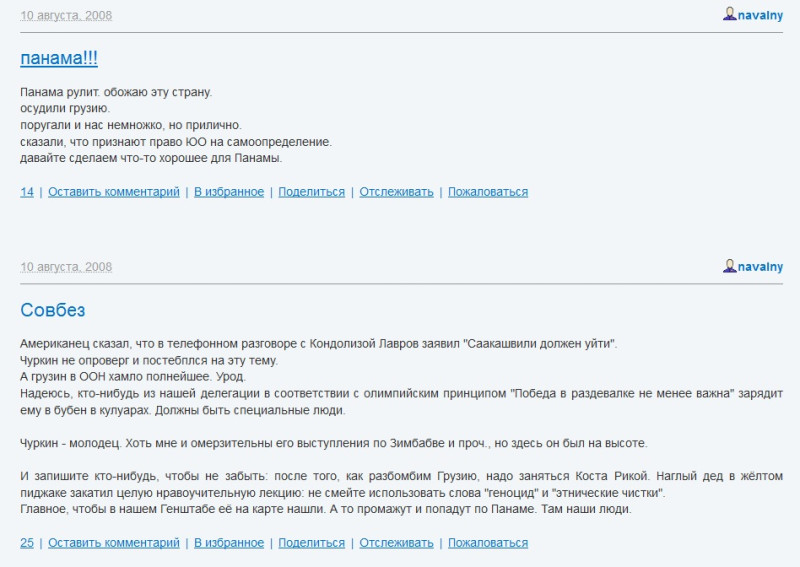Open the post titled панама!!!
The height and width of the screenshot is (567, 800).
[59, 58]
